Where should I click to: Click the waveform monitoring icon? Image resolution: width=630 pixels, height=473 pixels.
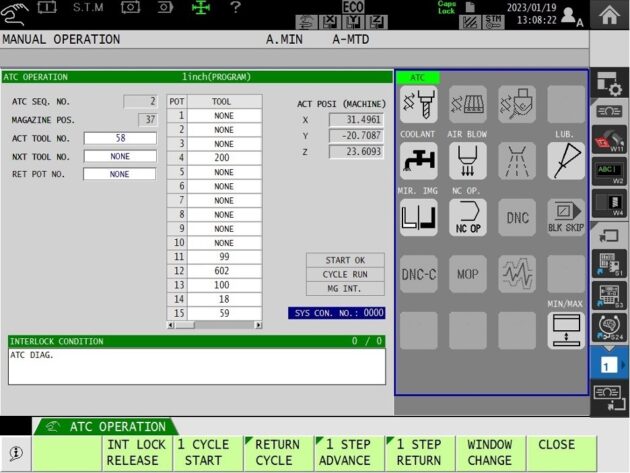tap(517, 274)
